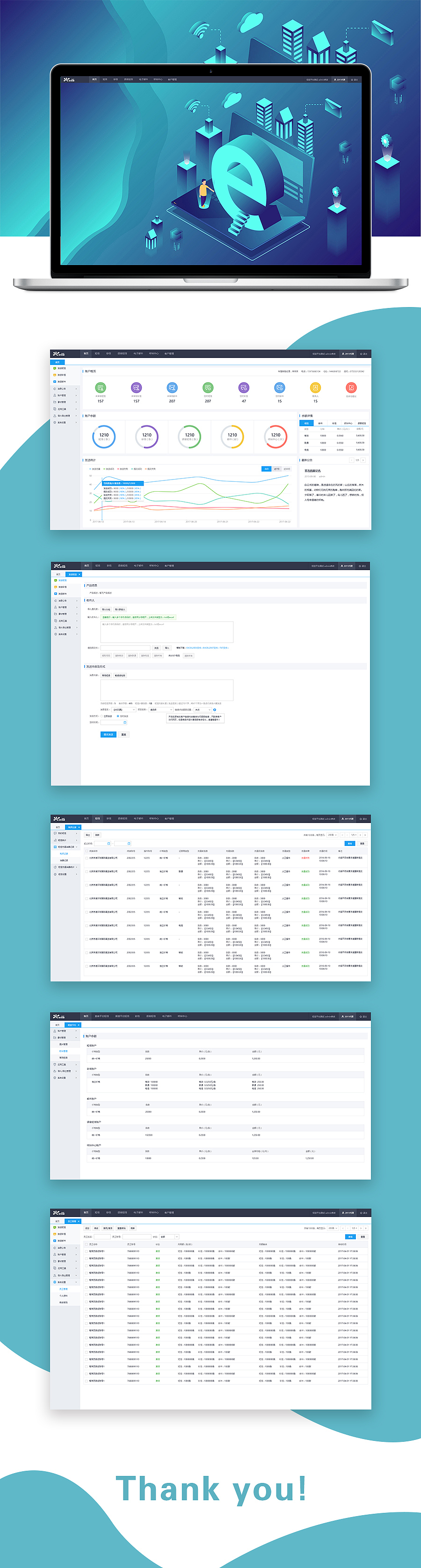Click the red feedback icon on dashboard overview
Image resolution: width=421 pixels, height=1568 pixels.
pyautogui.click(x=352, y=388)
